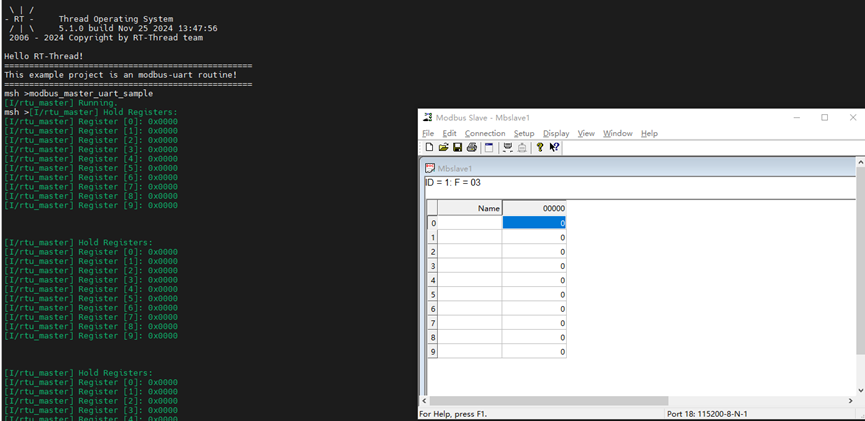The width and height of the screenshot is (865, 421).
Task: Click the Disconnect toolbar icon
Action: [x=522, y=147]
